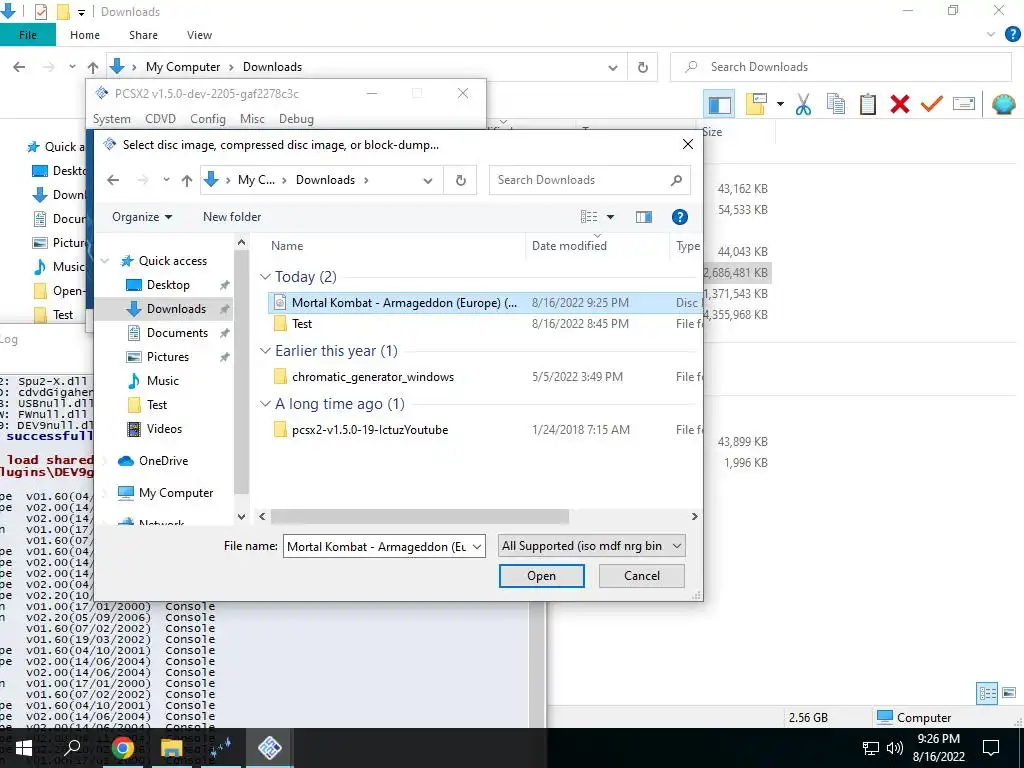Click the change view icon in the dialog
1024x768 pixels.
[x=588, y=217]
